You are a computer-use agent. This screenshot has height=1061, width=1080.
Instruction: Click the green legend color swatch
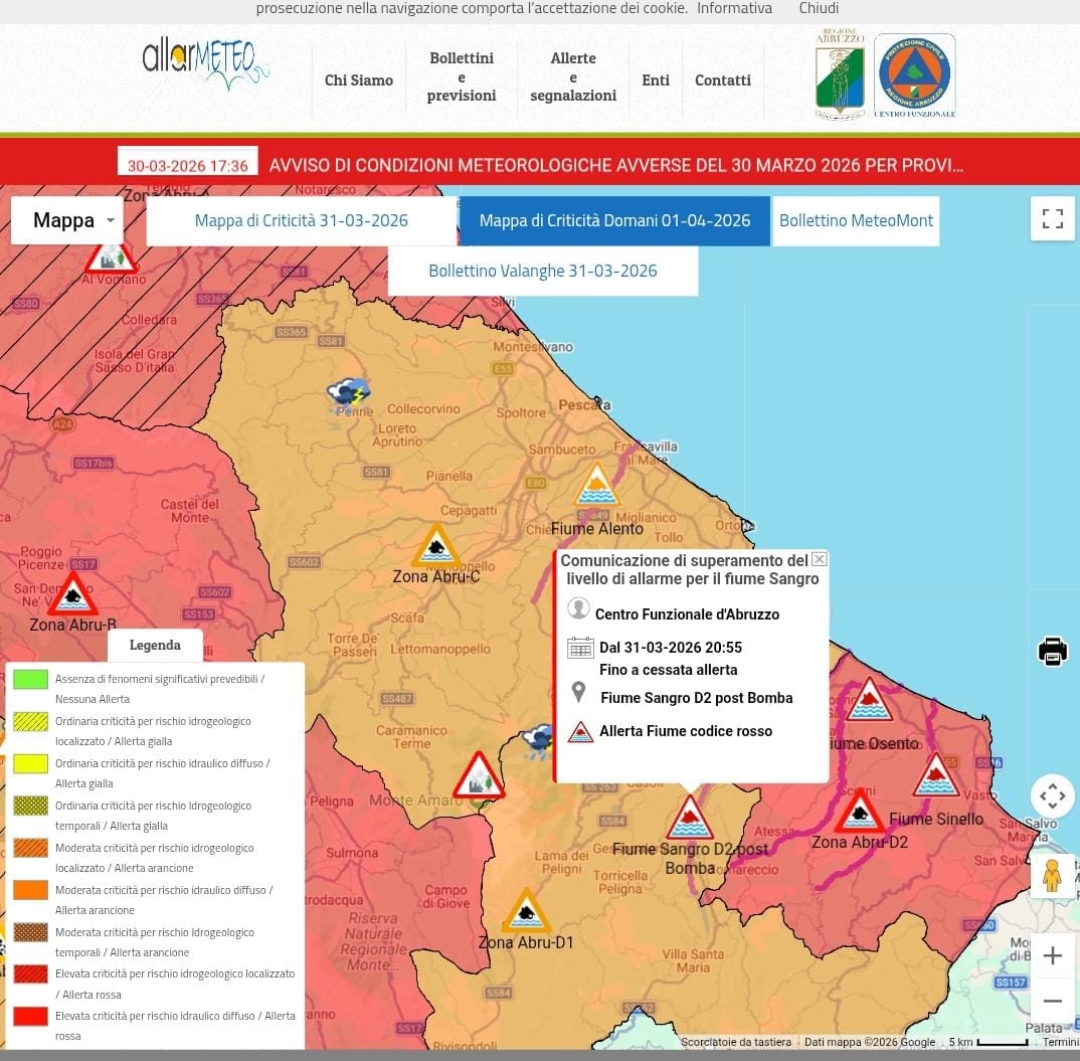point(30,679)
